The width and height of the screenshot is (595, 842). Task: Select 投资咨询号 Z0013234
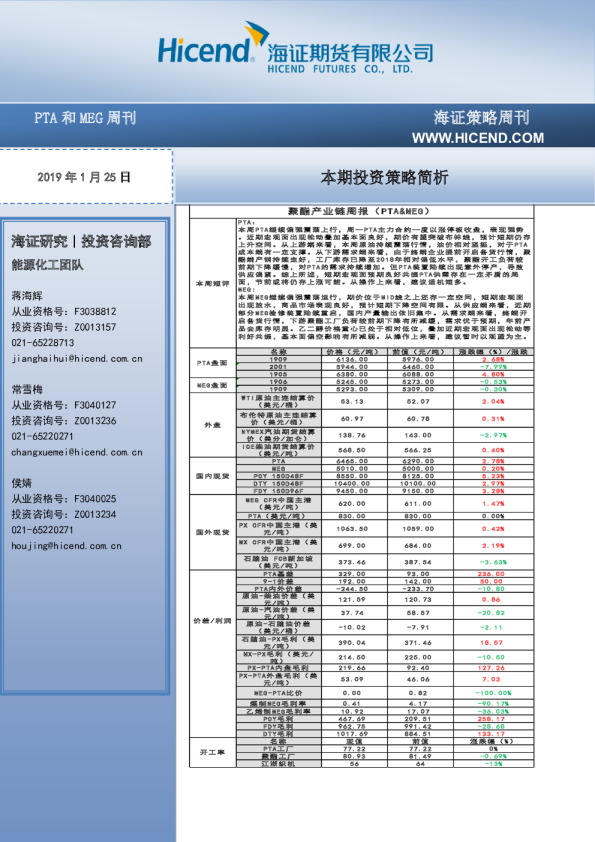coord(64,514)
